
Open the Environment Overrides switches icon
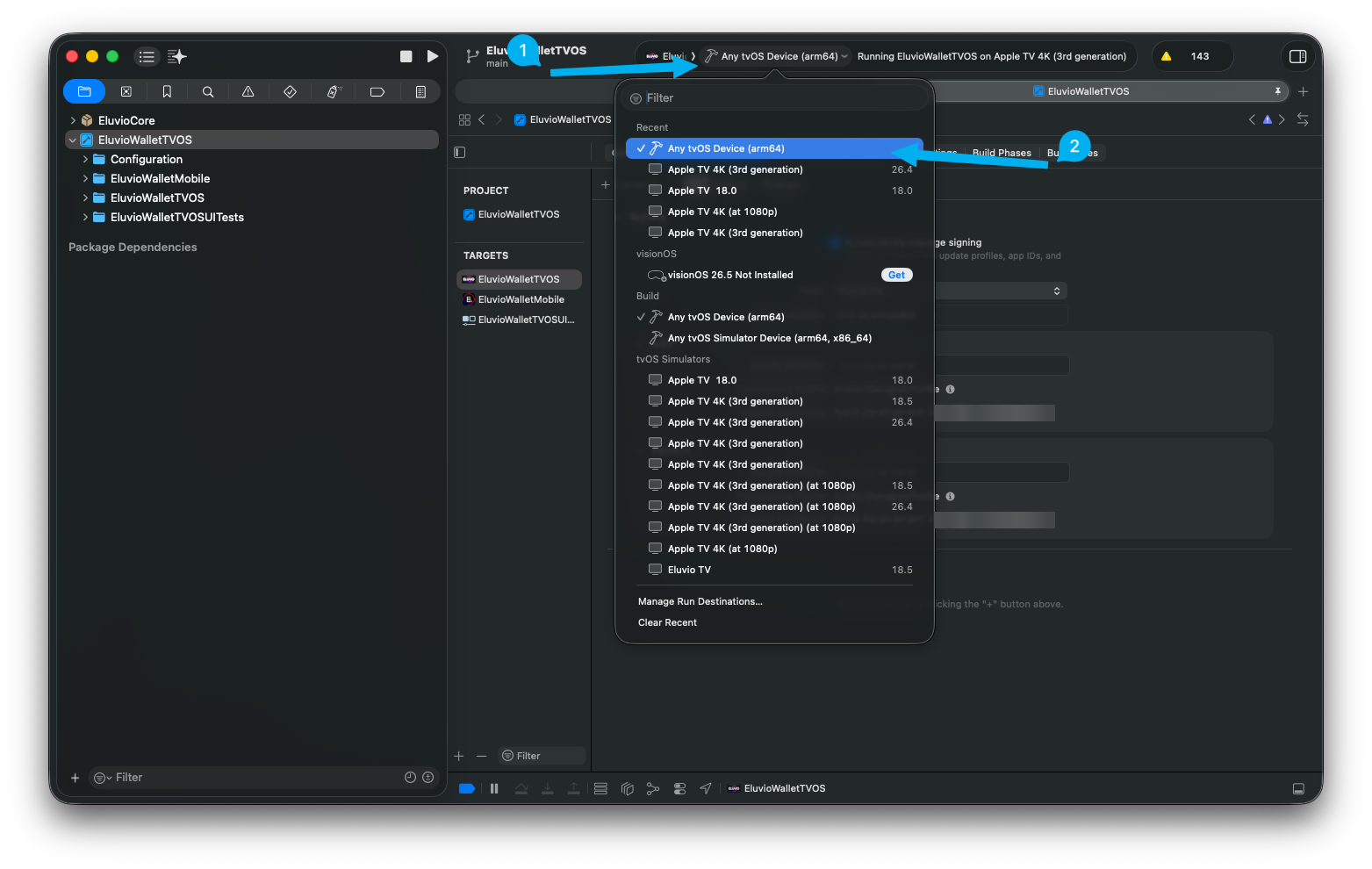(x=679, y=788)
